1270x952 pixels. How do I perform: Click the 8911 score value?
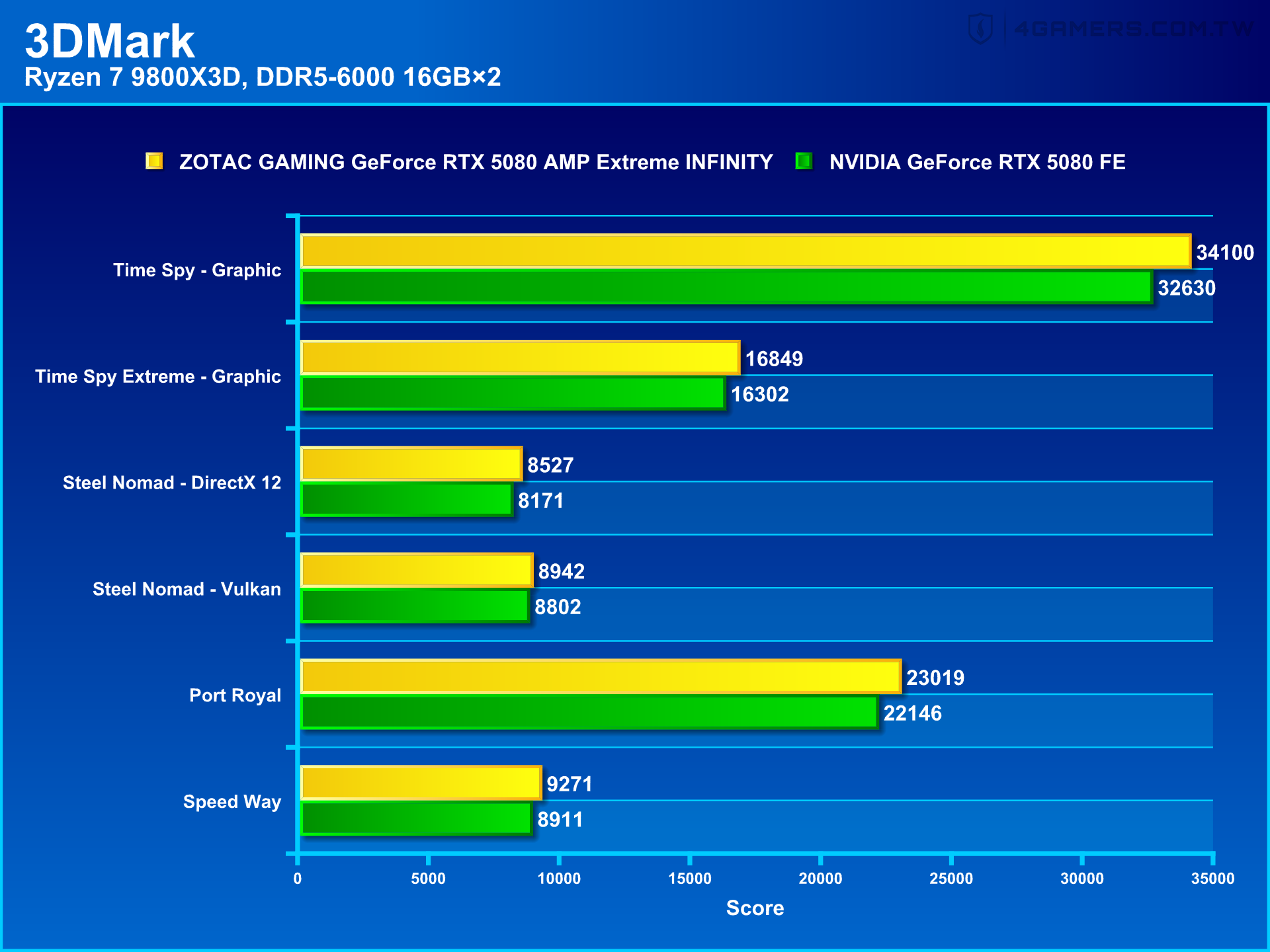560,820
